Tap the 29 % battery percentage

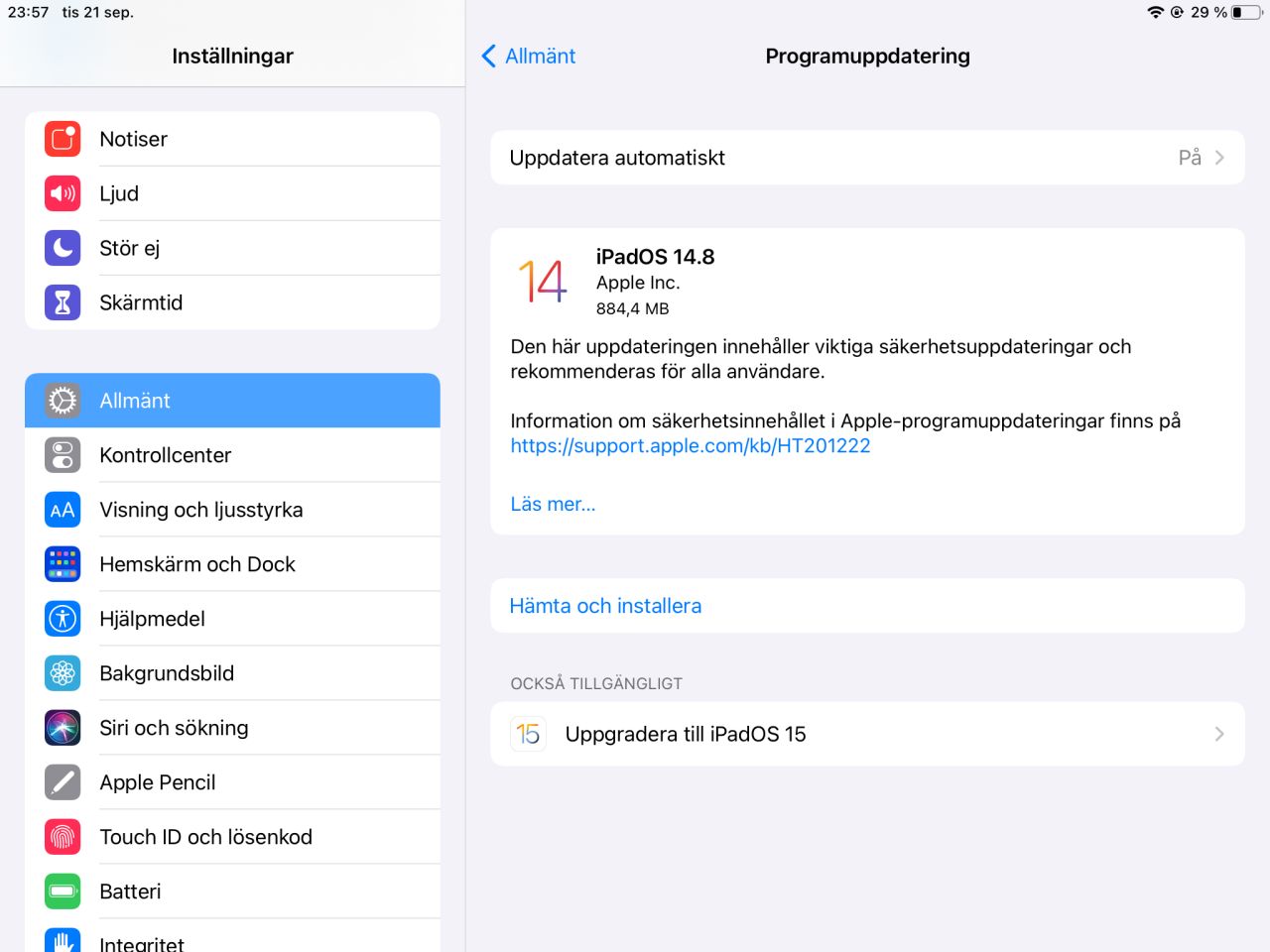point(1208,12)
